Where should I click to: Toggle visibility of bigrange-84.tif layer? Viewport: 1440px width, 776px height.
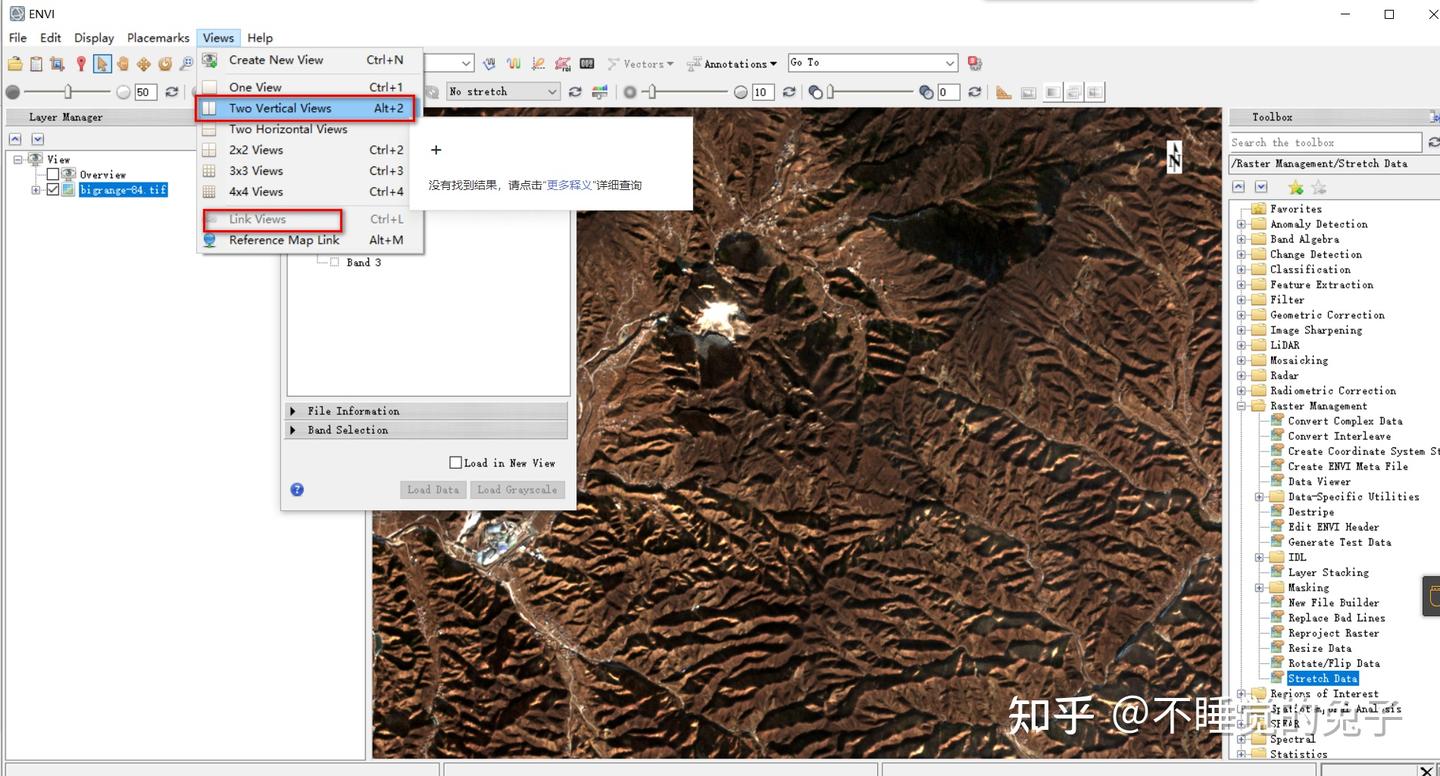pos(54,189)
